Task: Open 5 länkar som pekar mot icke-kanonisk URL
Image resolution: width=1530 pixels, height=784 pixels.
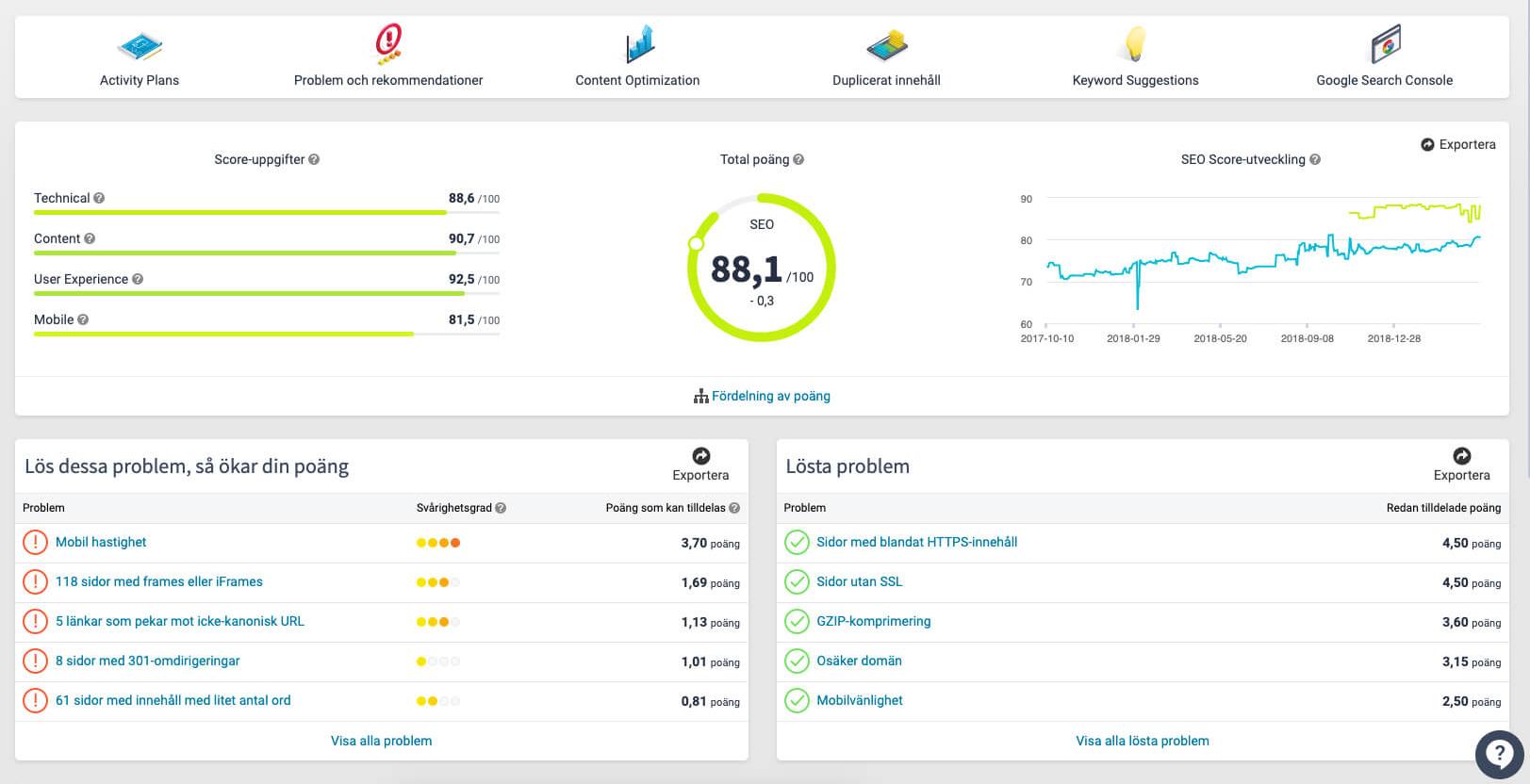Action: pyautogui.click(x=180, y=621)
